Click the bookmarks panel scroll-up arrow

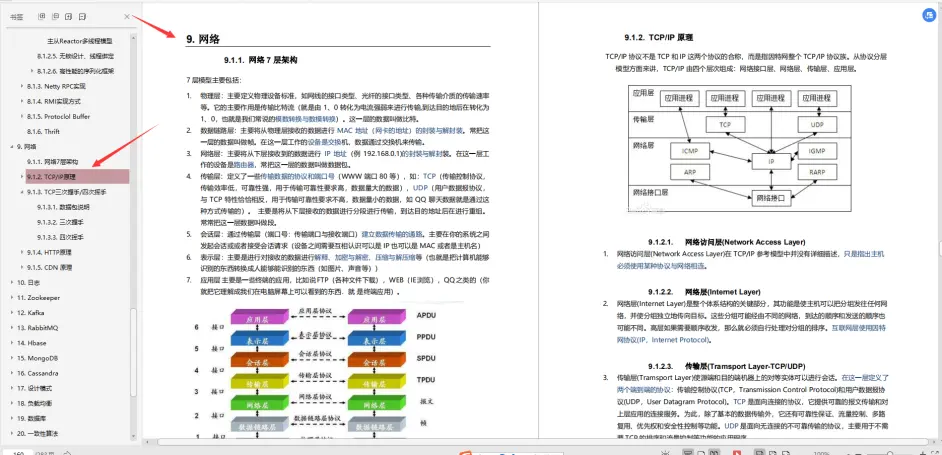(x=134, y=37)
